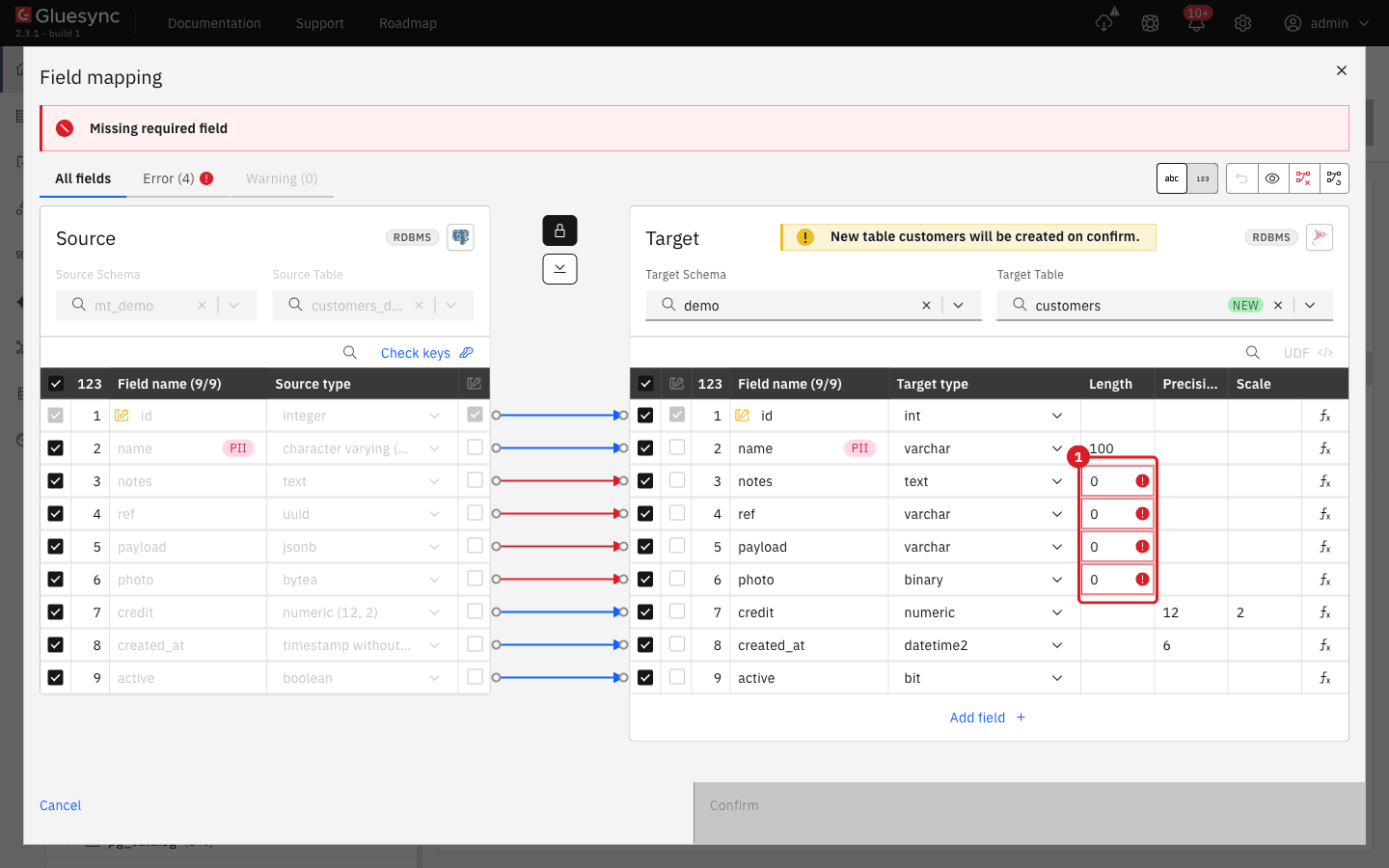Viewport: 1389px width, 868px height.
Task: Click the Add field link
Action: pos(988,718)
